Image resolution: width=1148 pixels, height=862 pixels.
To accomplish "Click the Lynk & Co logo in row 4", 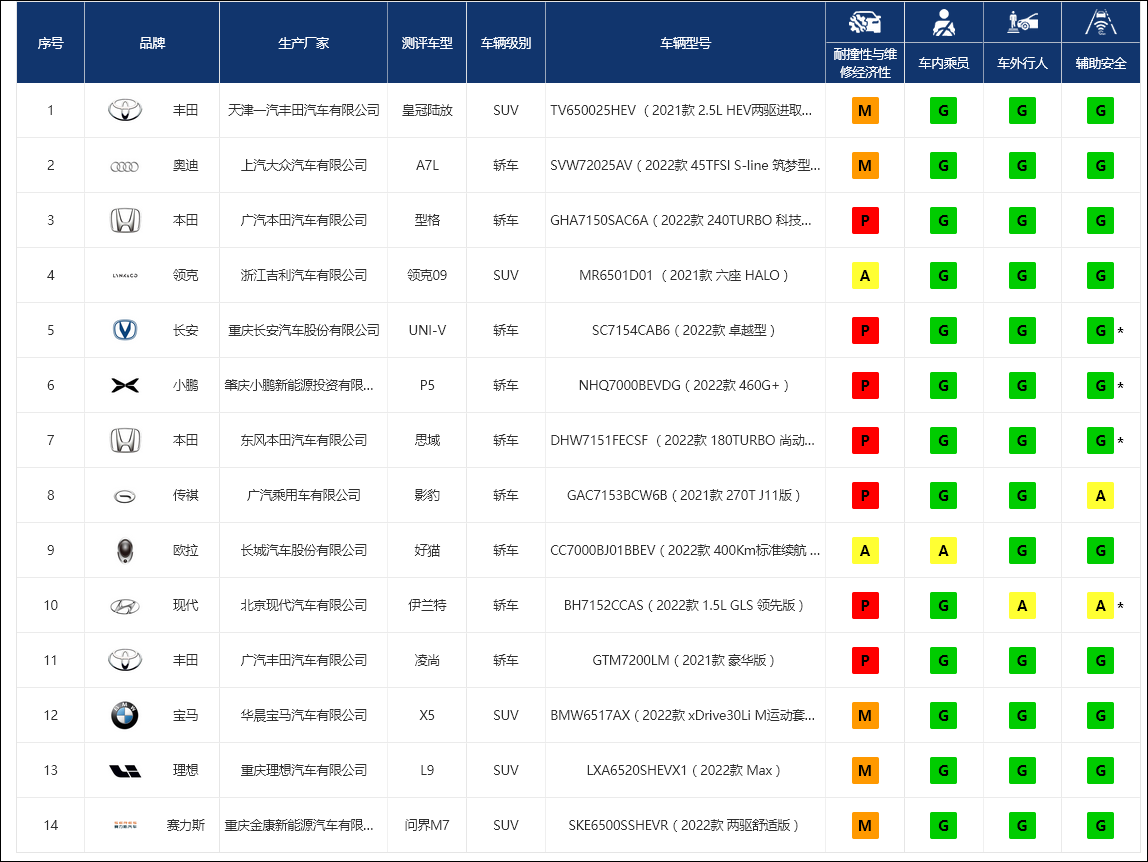I will click(125, 276).
